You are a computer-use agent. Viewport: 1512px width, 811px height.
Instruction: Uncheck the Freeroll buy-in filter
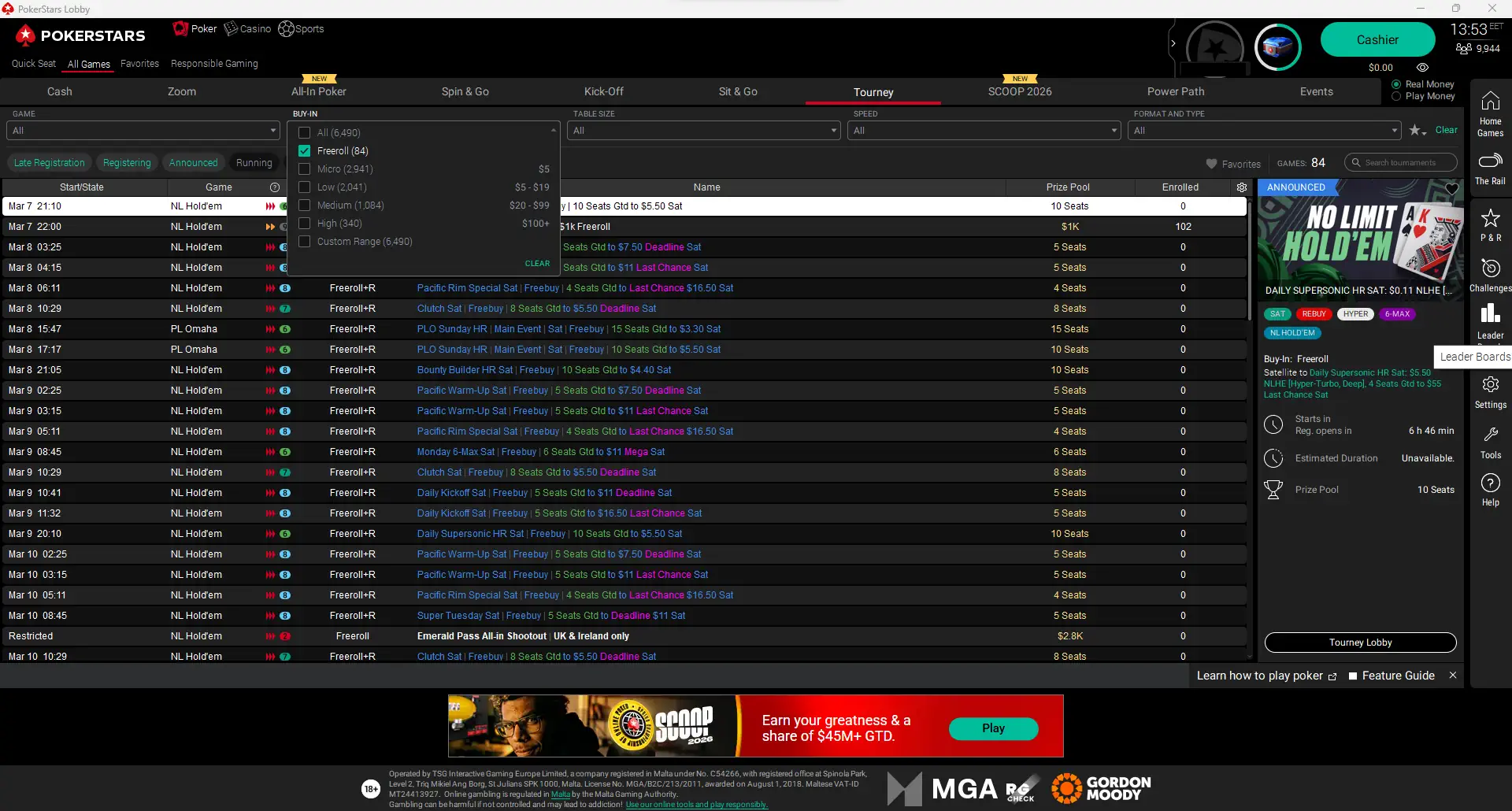point(304,150)
